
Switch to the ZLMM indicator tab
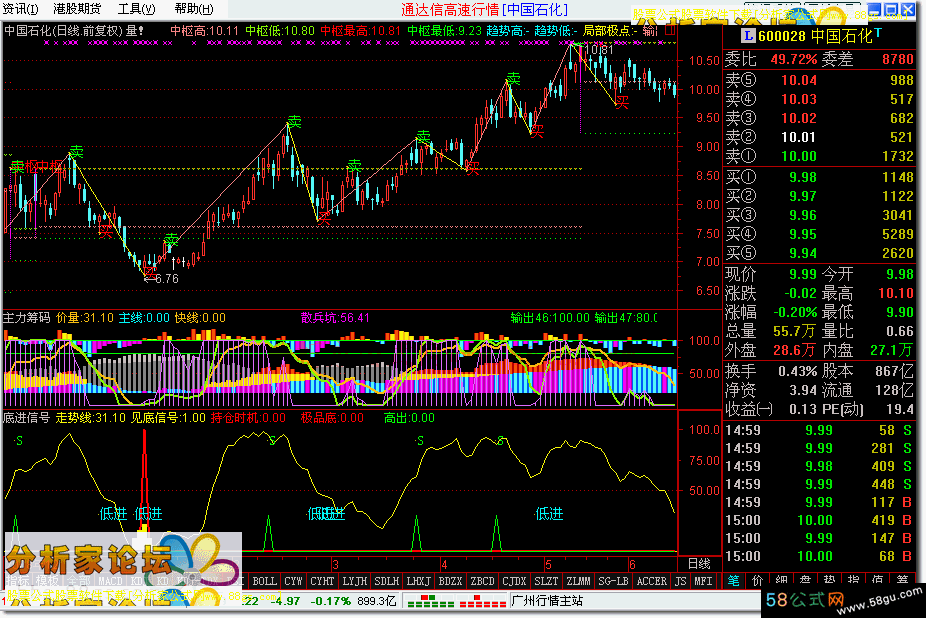click(578, 581)
